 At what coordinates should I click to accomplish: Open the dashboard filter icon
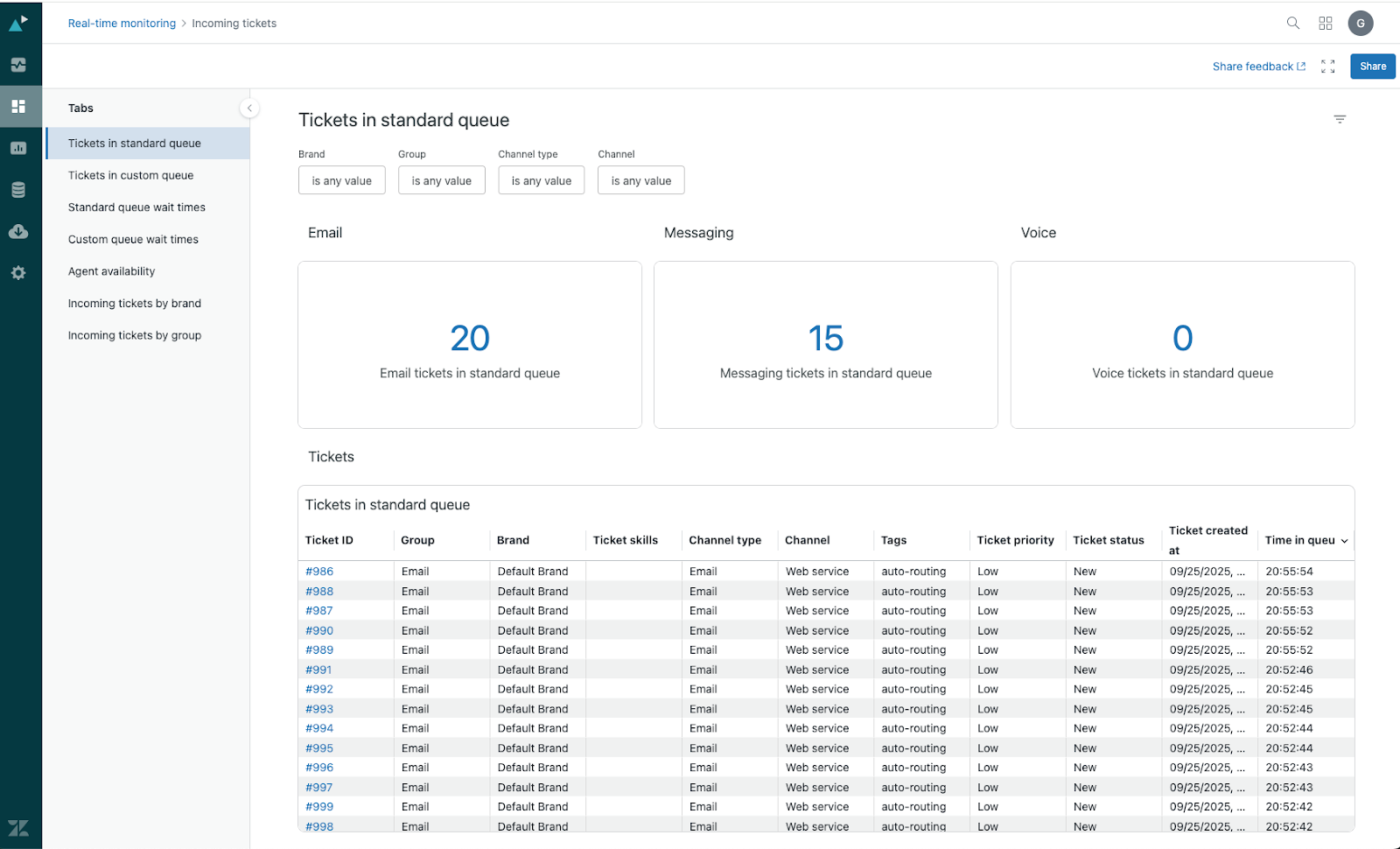pyautogui.click(x=1339, y=119)
